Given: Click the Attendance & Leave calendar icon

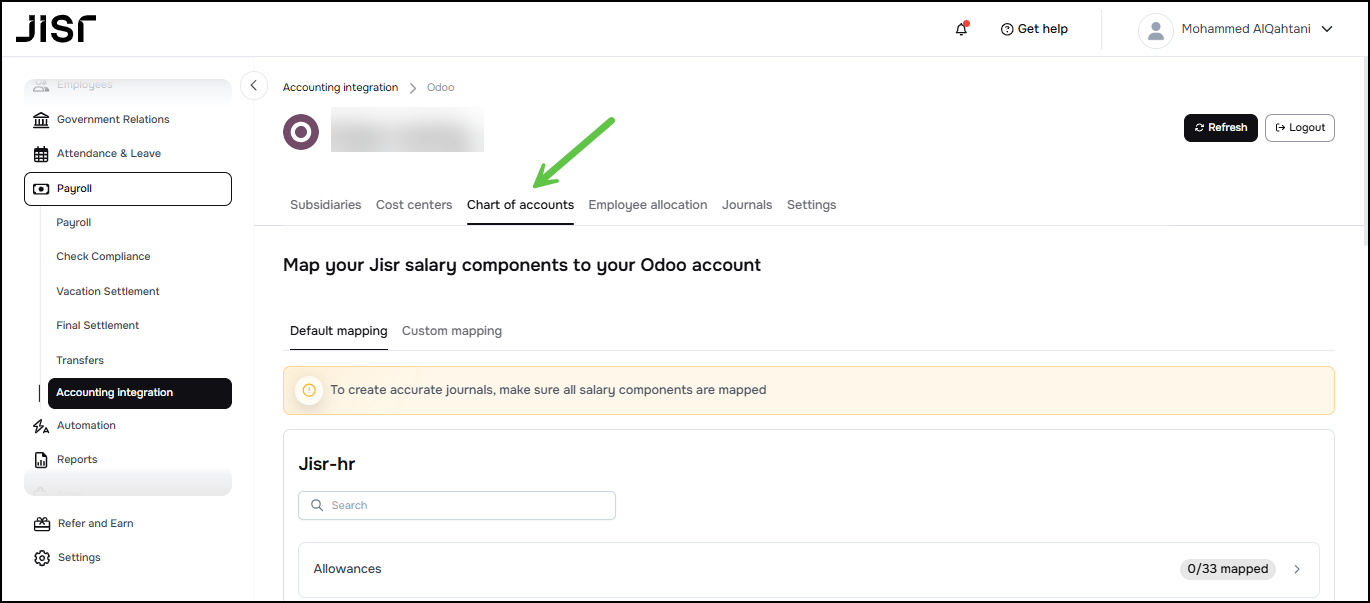Looking at the screenshot, I should [41, 154].
